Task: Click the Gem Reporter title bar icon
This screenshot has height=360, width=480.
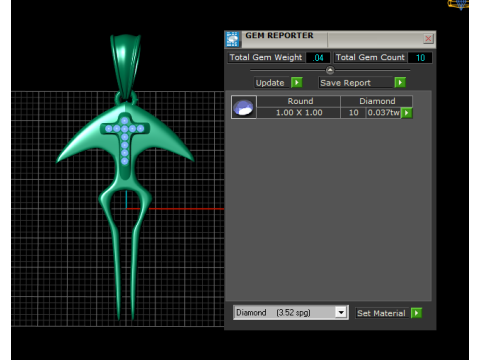Action: point(233,39)
